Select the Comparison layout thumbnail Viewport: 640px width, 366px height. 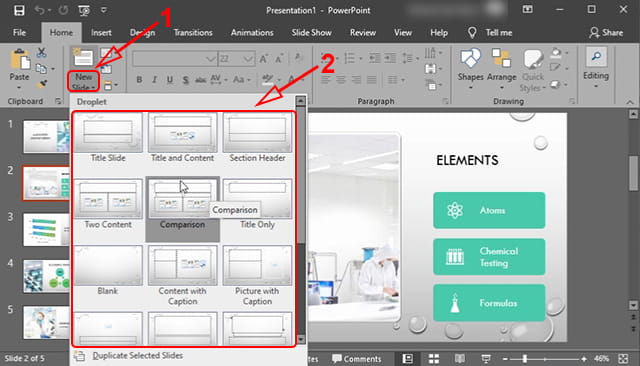pyautogui.click(x=182, y=199)
